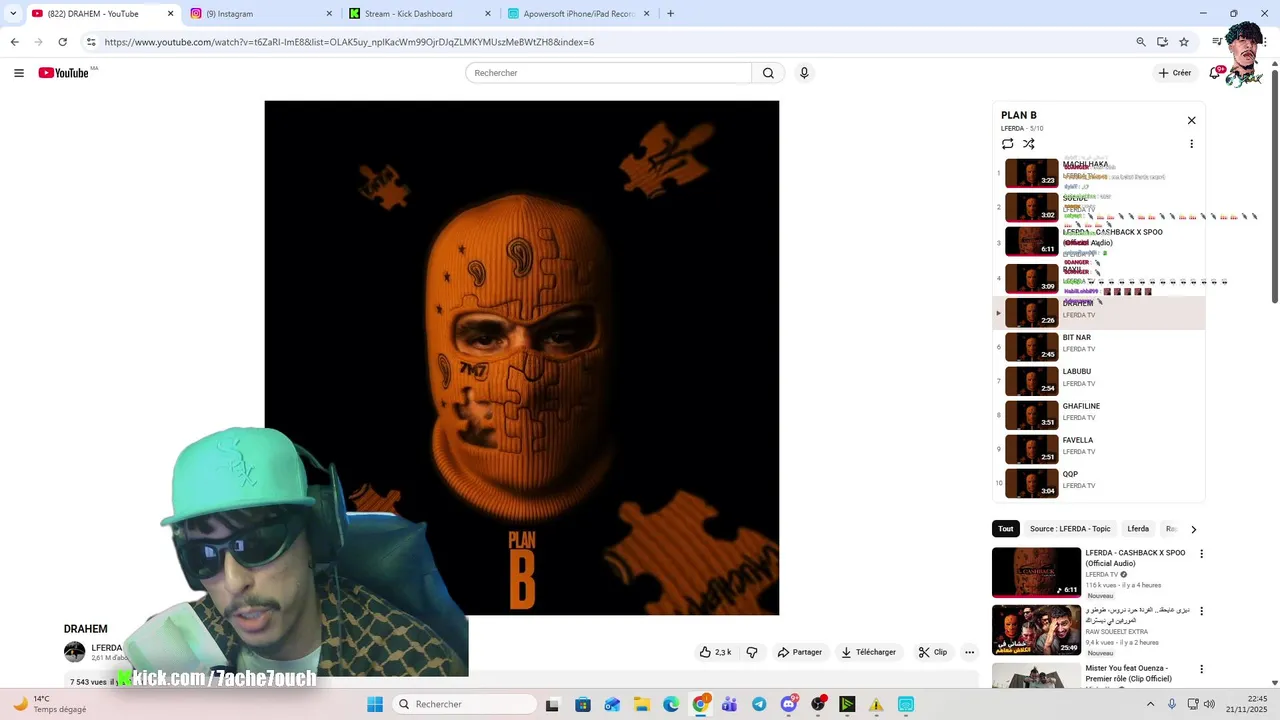Switch to the Instagram tab
This screenshot has width=1280, height=720.
[260, 14]
